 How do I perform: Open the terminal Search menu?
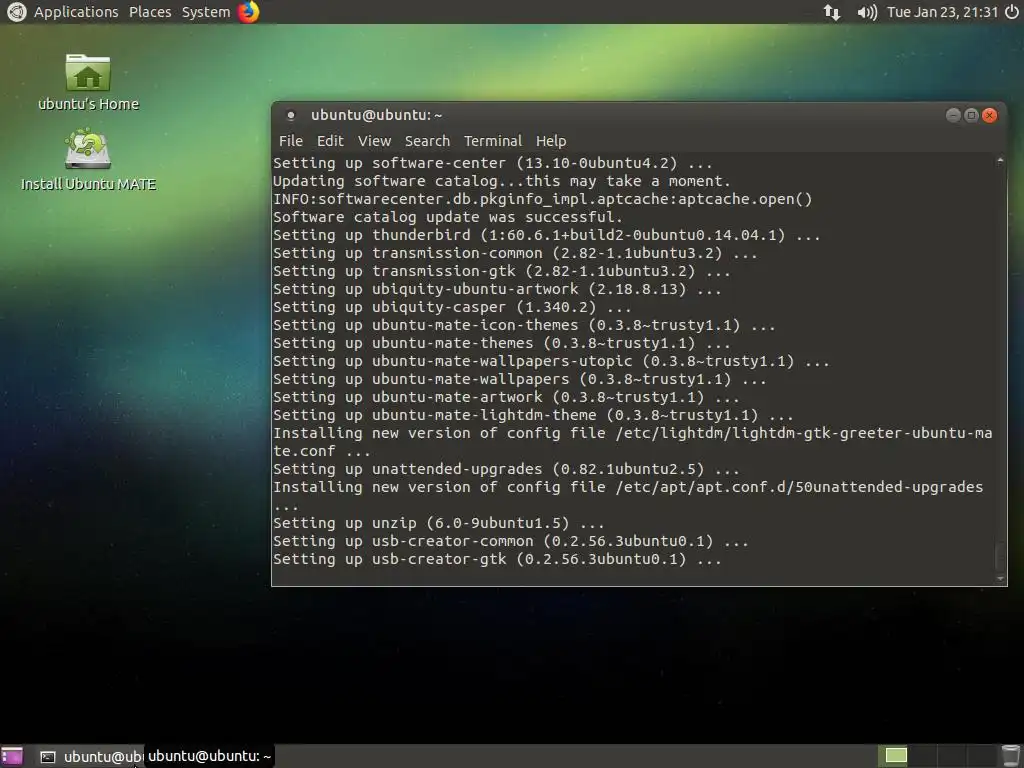coord(427,141)
